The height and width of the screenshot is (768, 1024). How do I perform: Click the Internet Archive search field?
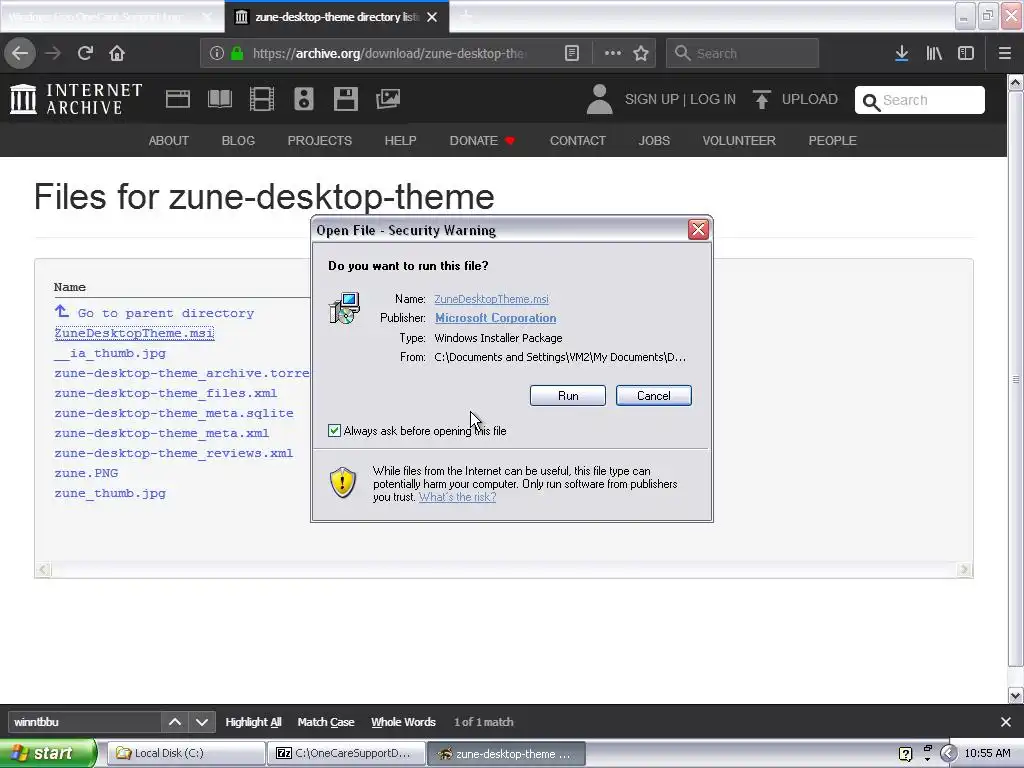pyautogui.click(x=920, y=100)
